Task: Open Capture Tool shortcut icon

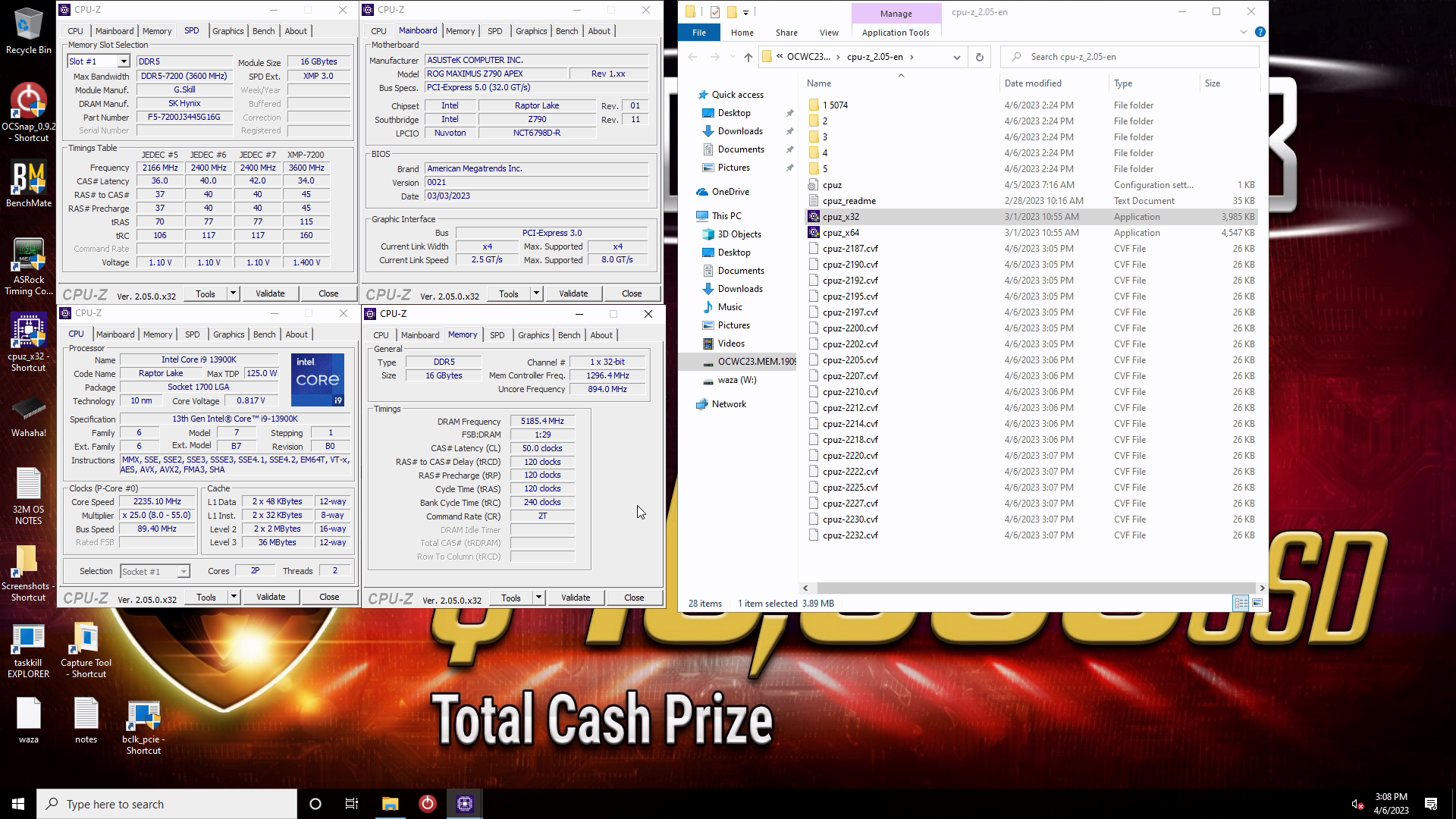Action: 86,651
